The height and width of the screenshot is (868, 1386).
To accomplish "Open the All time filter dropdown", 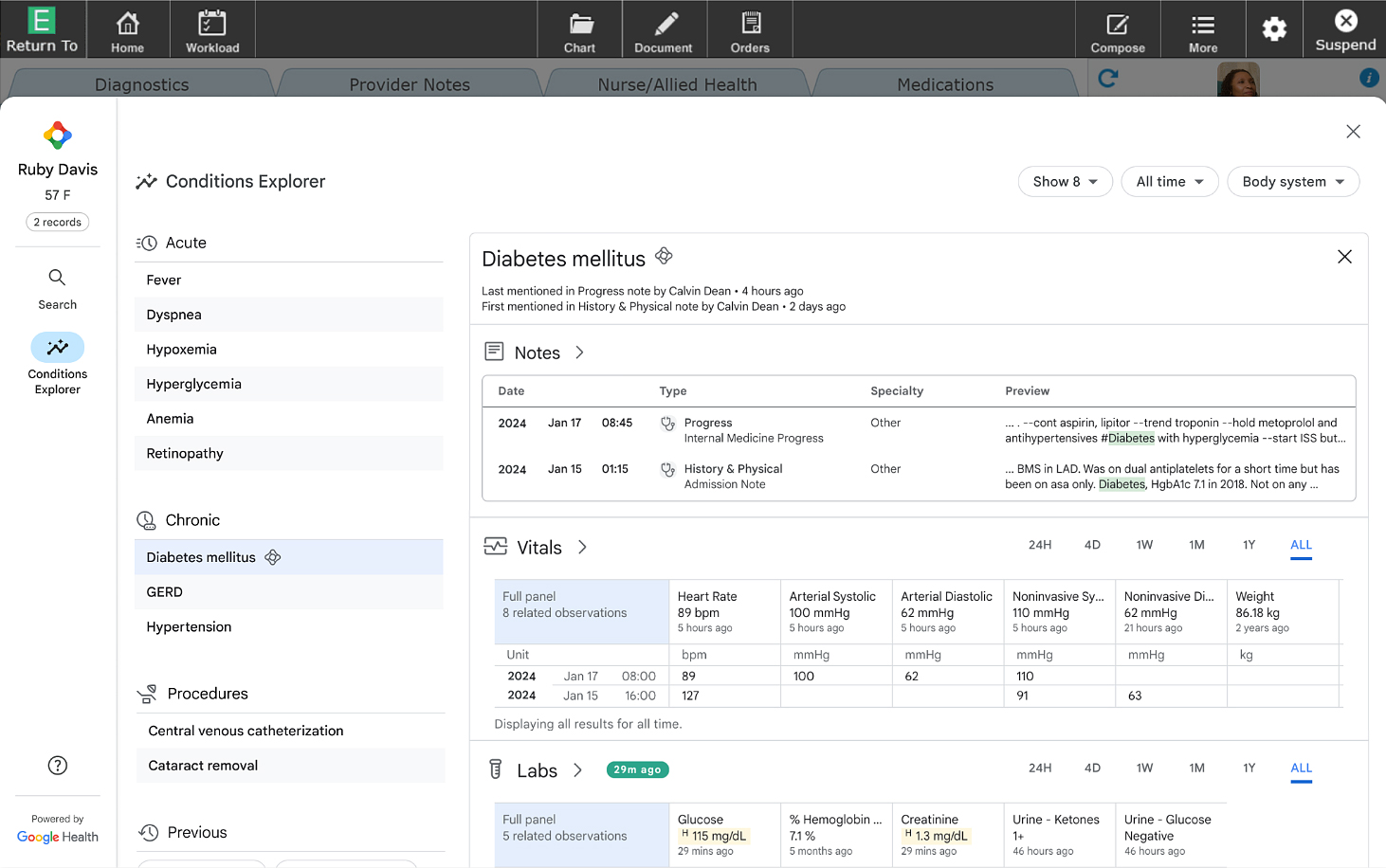I will coord(1169,181).
